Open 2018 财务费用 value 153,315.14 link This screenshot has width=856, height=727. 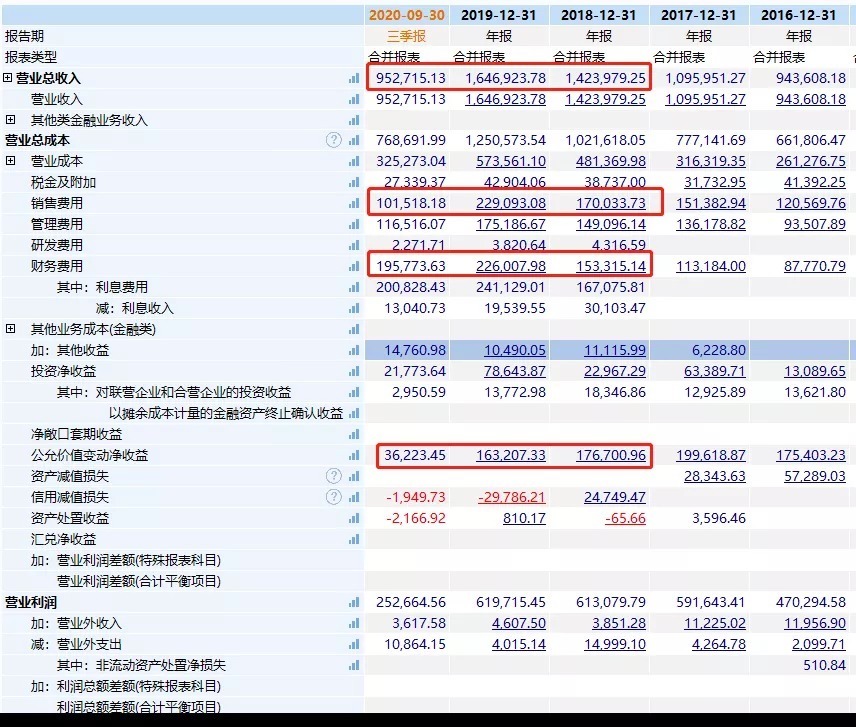tap(611, 266)
